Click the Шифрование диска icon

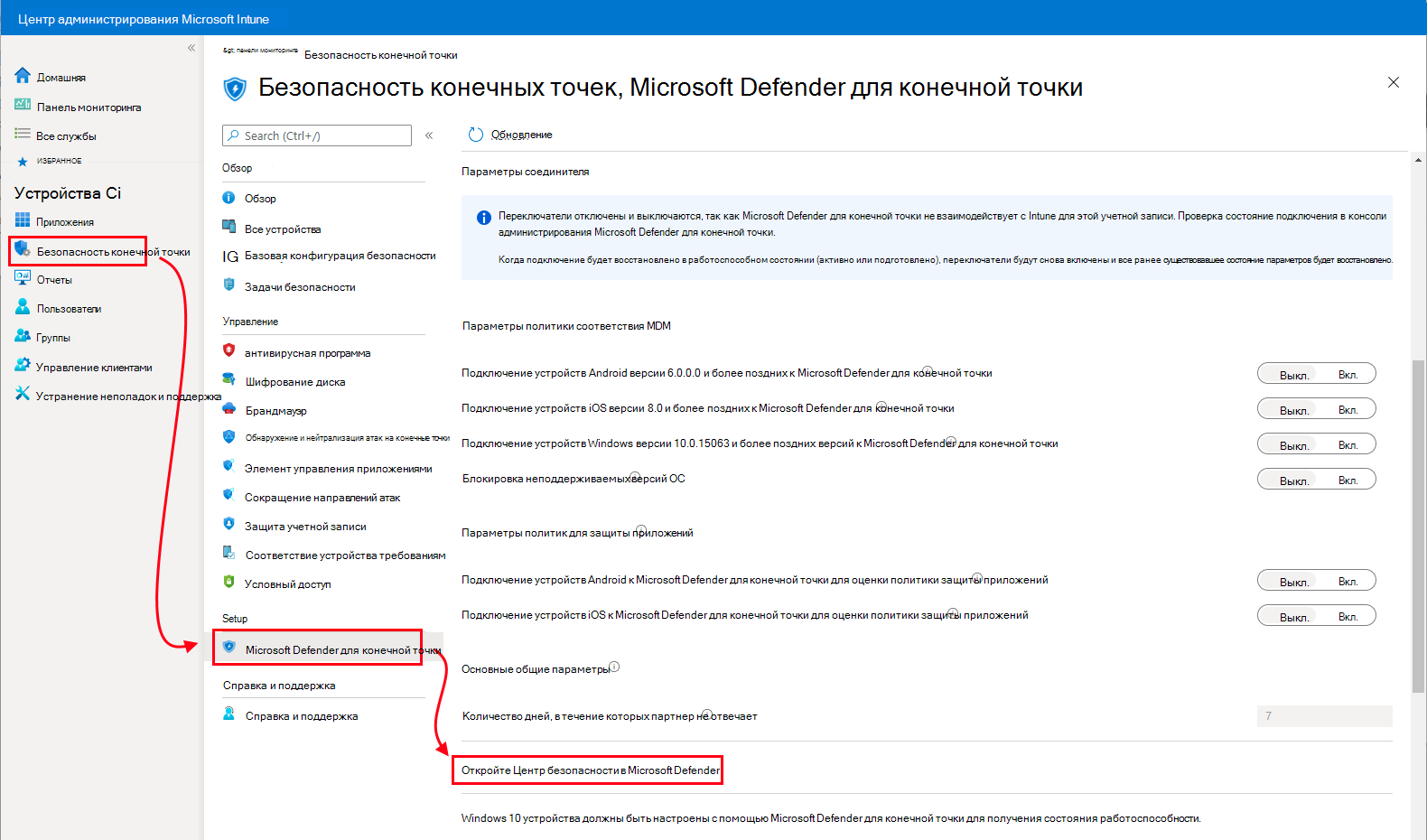tap(229, 379)
